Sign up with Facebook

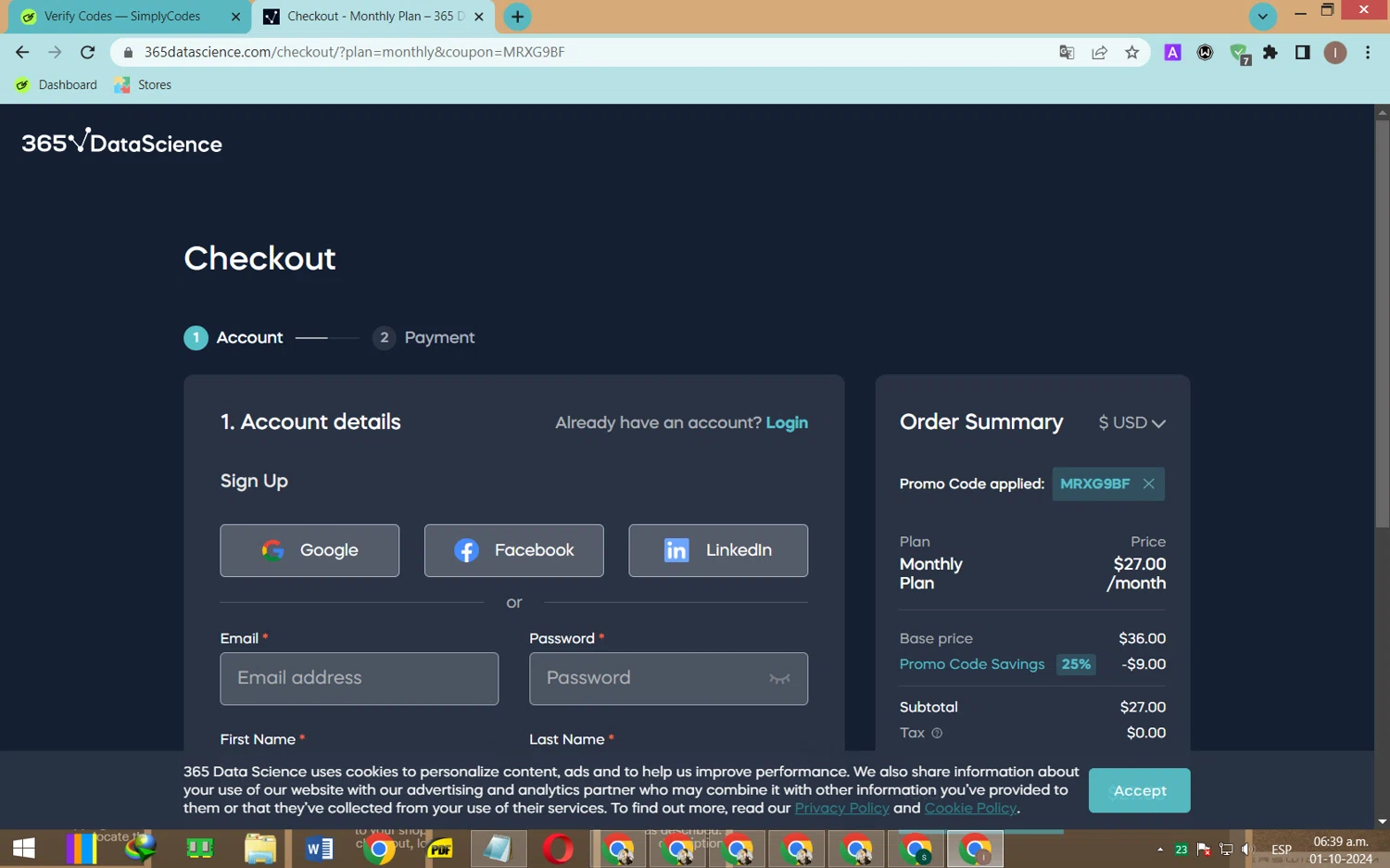(x=514, y=550)
